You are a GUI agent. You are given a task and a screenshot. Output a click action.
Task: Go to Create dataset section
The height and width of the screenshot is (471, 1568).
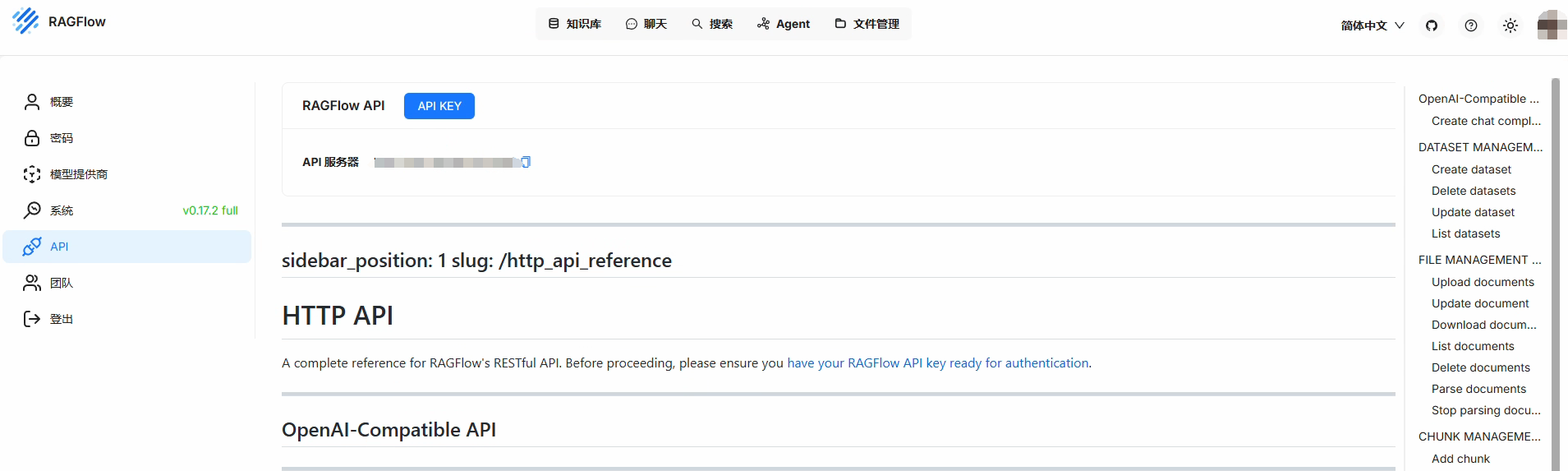1471,169
